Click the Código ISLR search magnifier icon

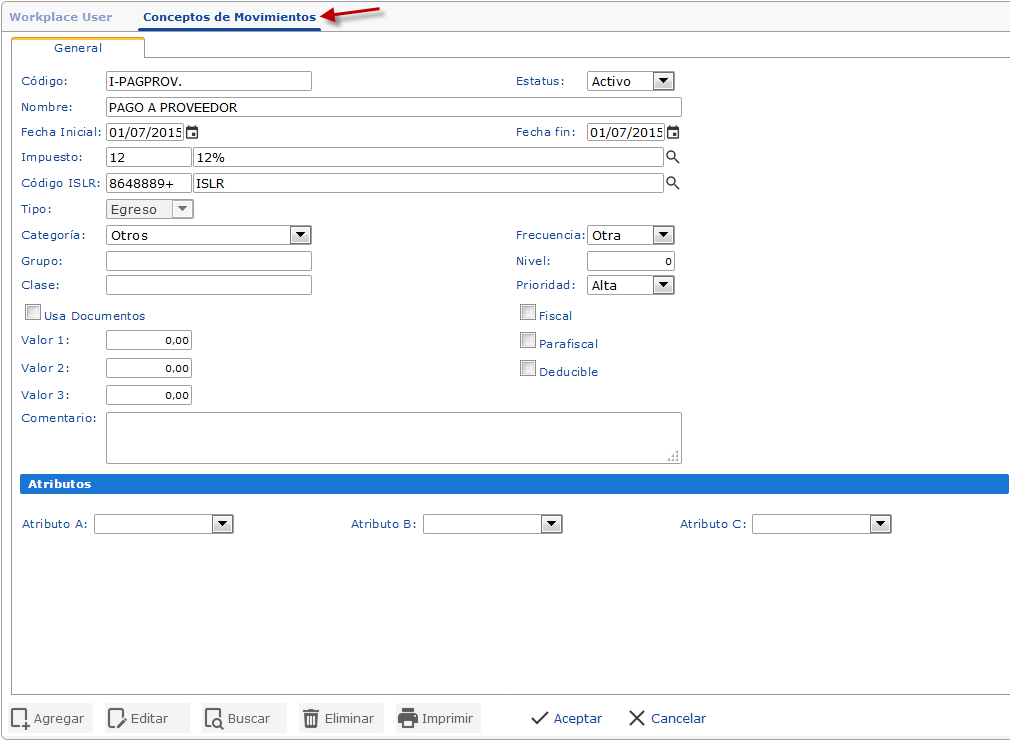673,183
